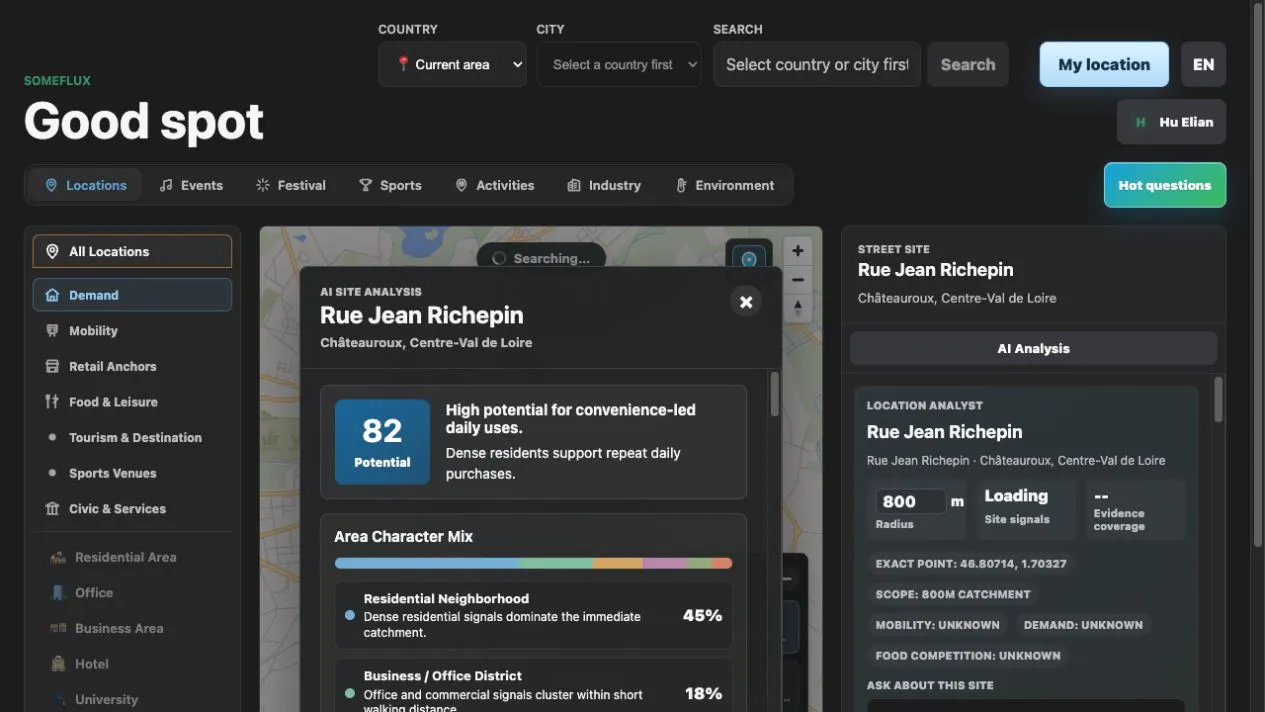
Task: Click the AI Analysis button
Action: pos(1033,348)
